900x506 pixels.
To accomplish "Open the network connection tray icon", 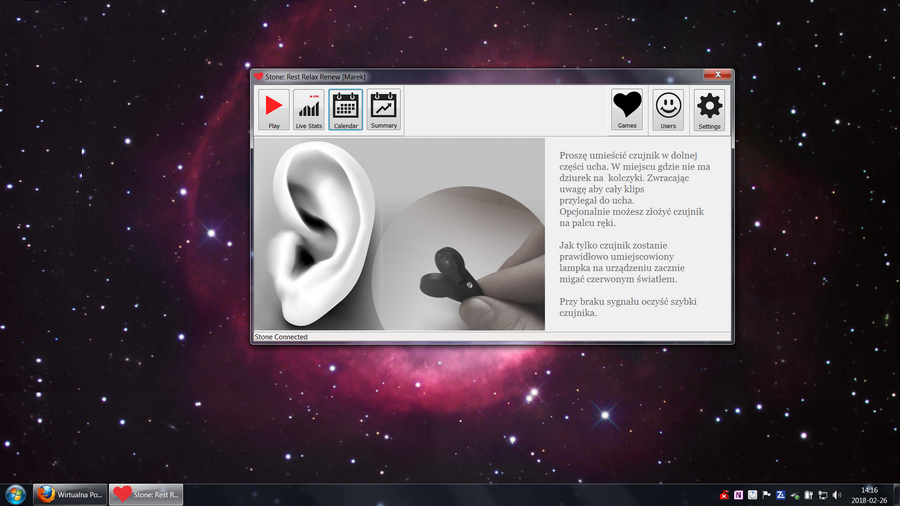I will pos(823,495).
